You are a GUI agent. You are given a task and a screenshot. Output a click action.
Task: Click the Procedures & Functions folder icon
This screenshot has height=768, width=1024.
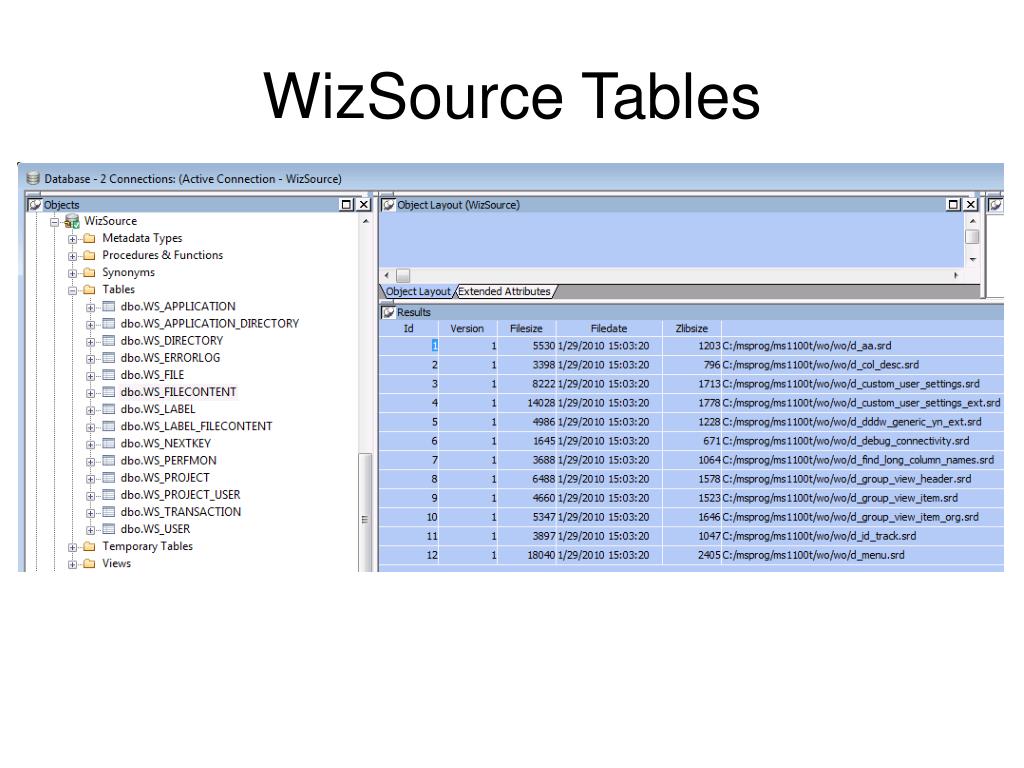coord(89,255)
